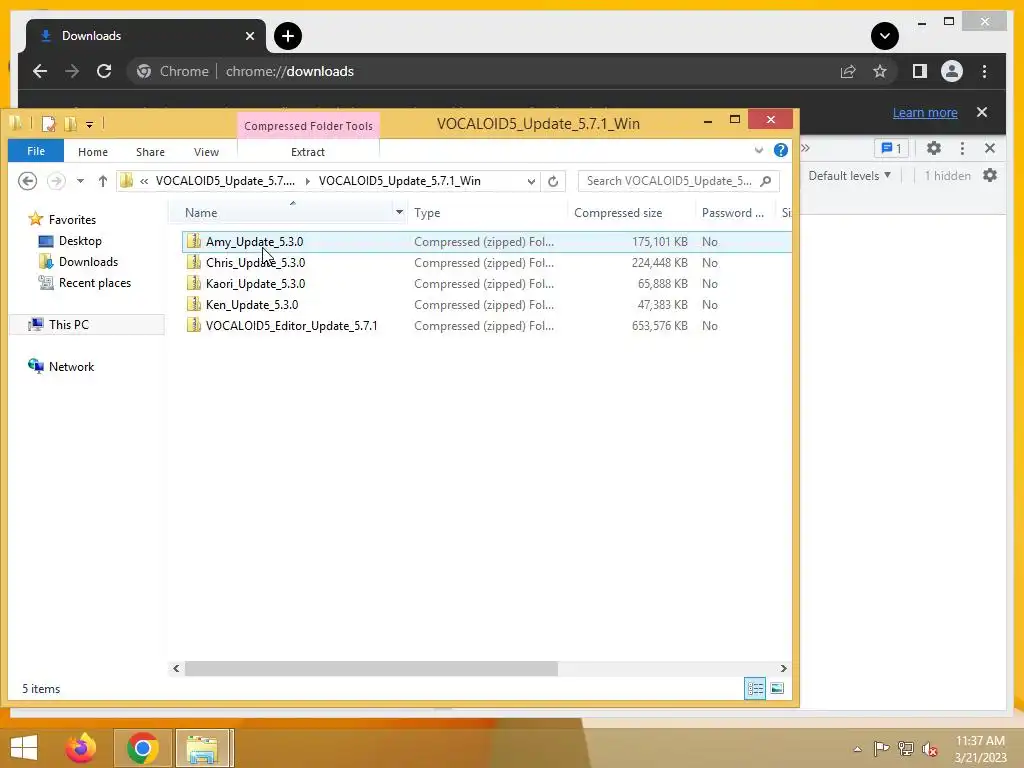Open Chrome side panel
This screenshot has width=1024, height=768.
[920, 71]
